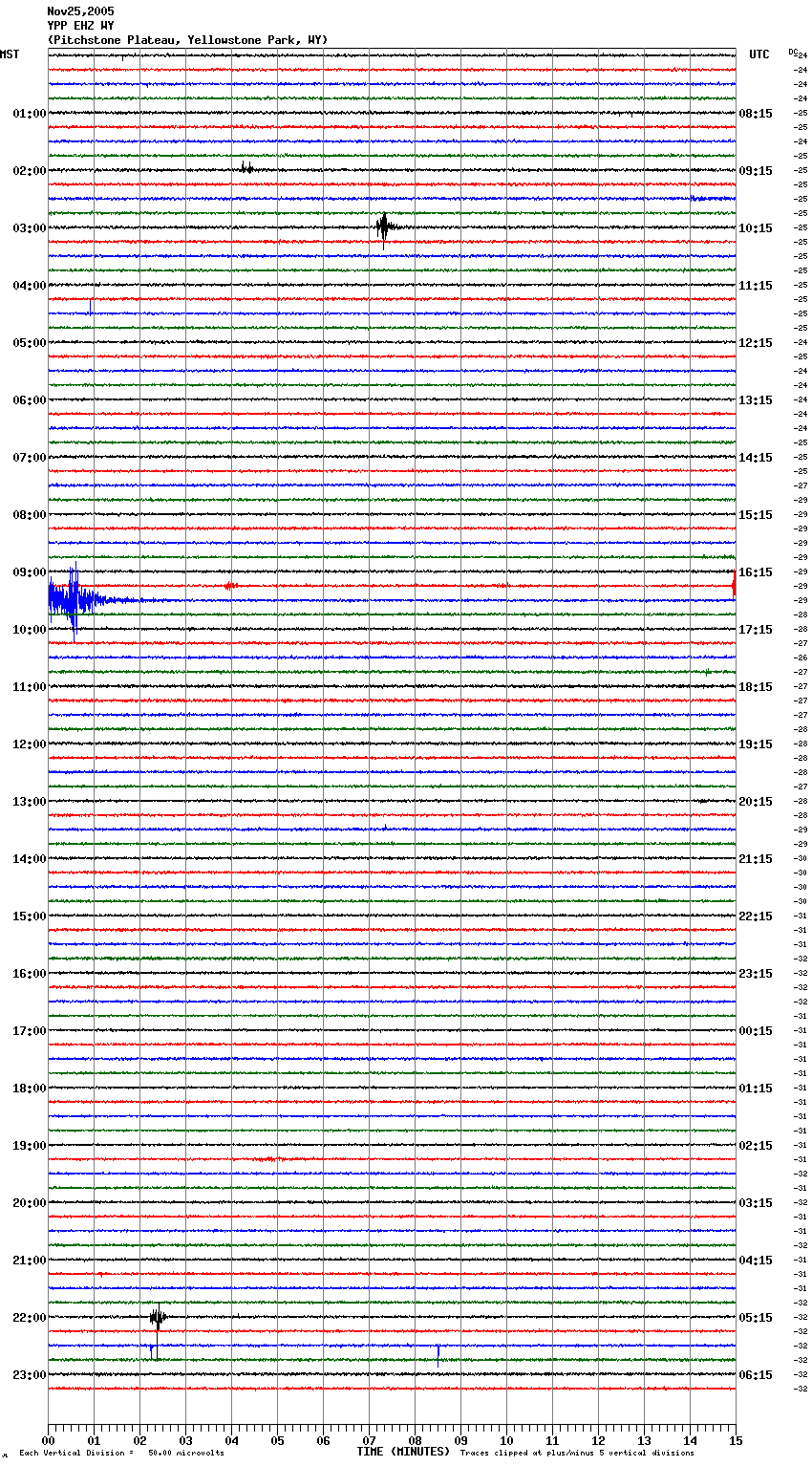Click the 12:00 MST time label

[x=30, y=744]
